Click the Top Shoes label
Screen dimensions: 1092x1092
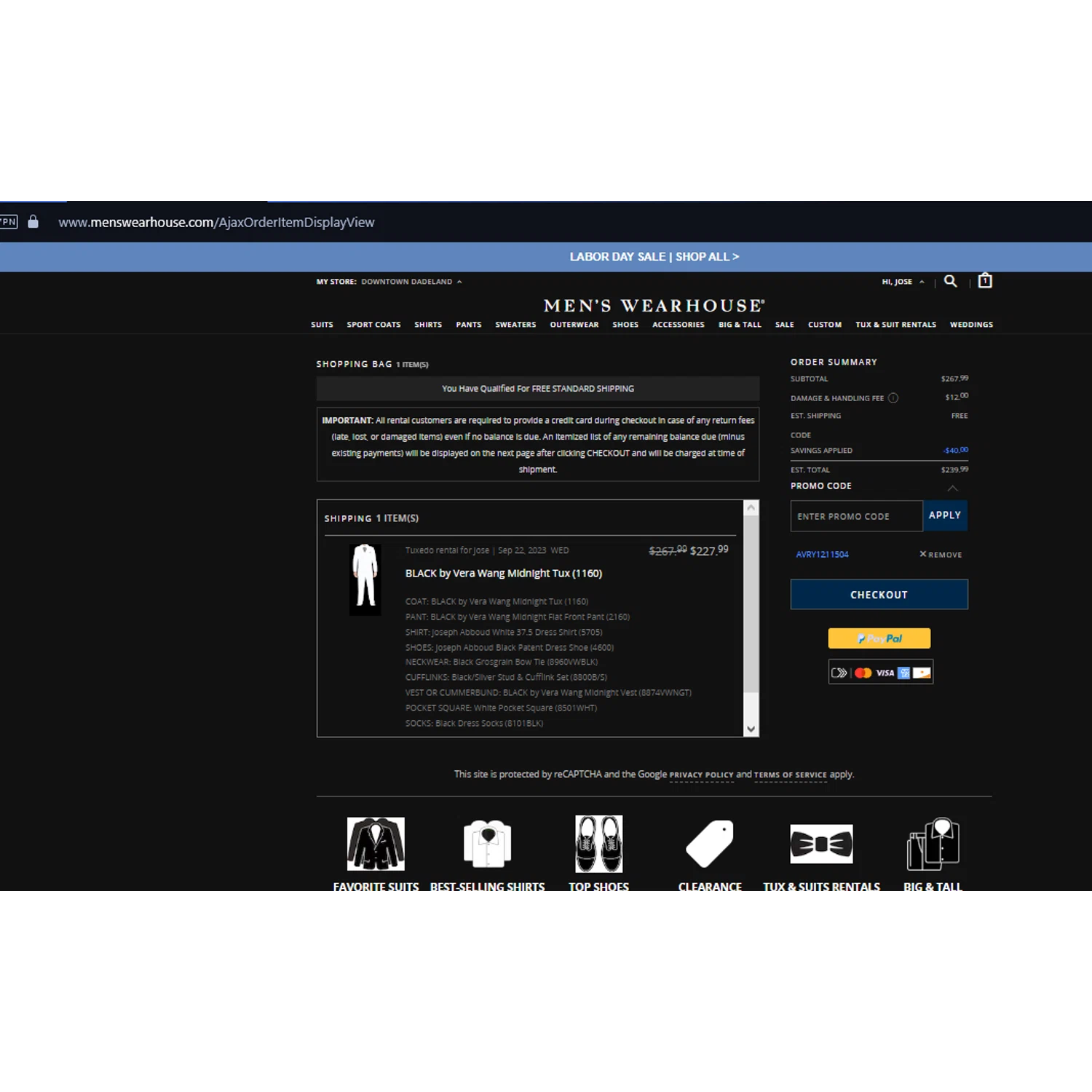(598, 886)
